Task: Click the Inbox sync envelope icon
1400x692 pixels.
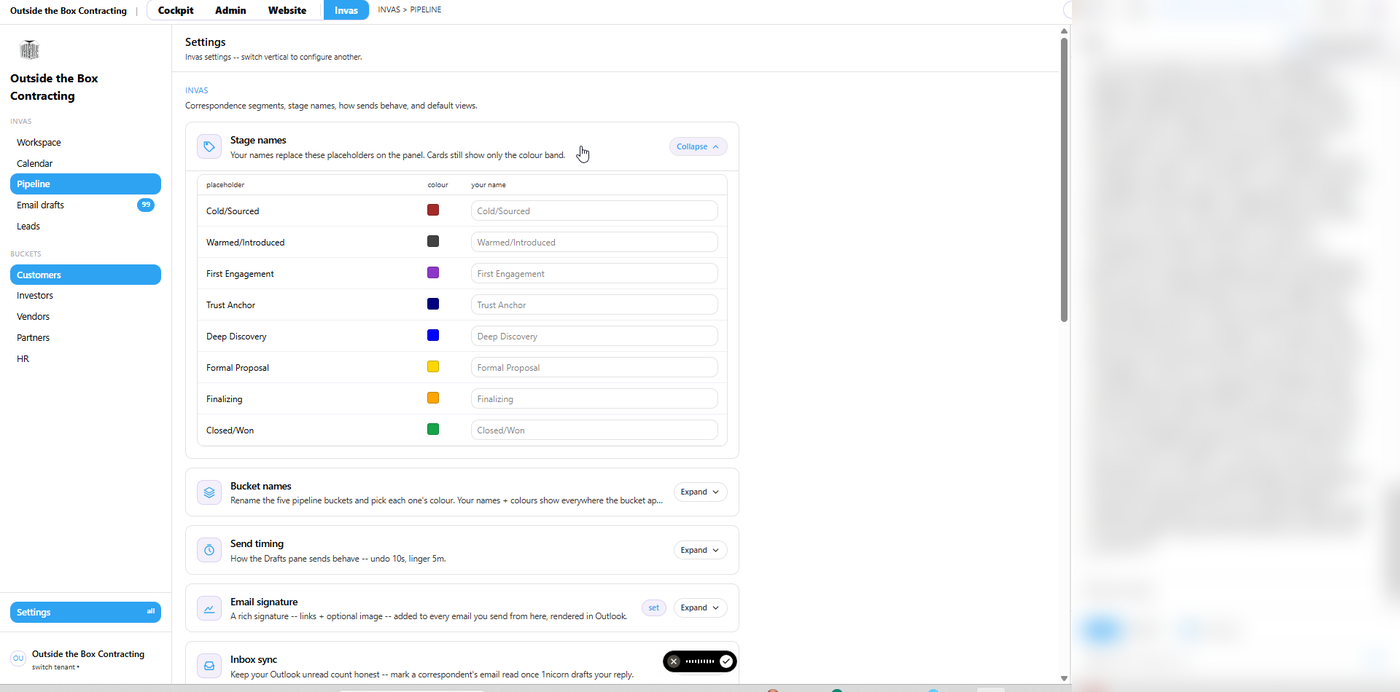Action: pos(209,665)
